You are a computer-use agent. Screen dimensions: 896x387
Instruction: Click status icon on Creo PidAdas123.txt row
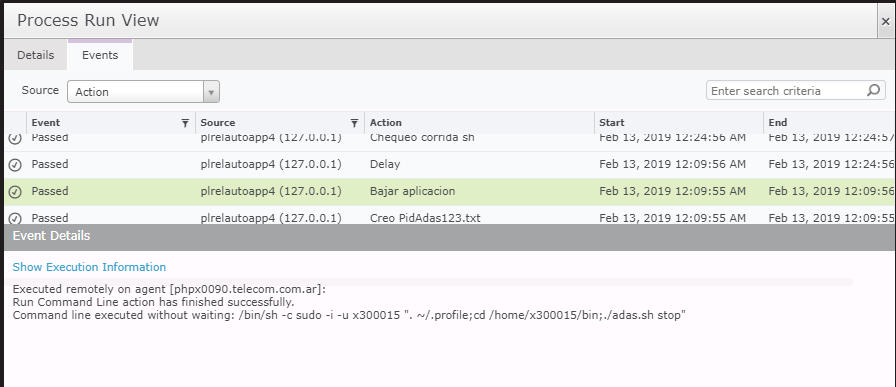coord(15,218)
